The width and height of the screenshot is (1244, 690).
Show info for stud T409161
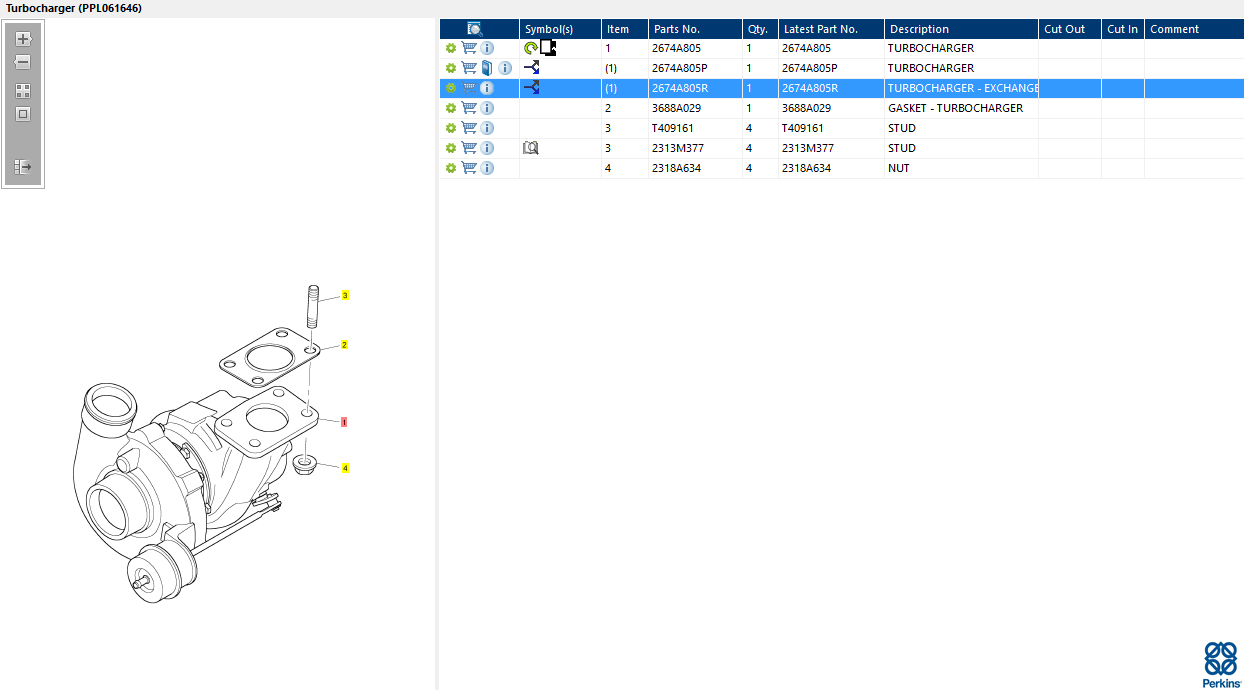coord(487,128)
